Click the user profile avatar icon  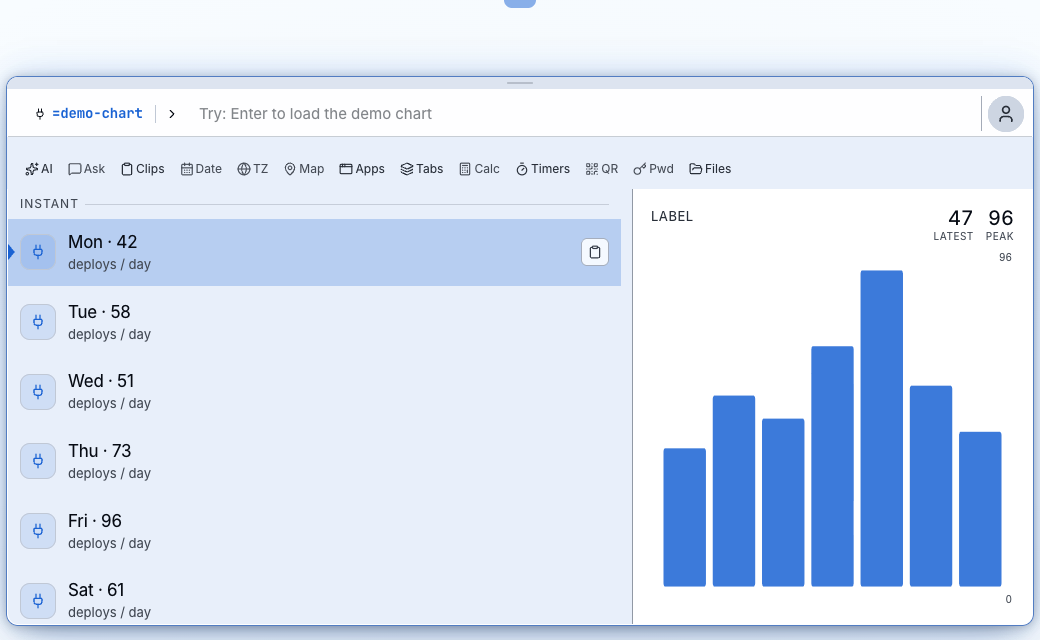pyautogui.click(x=1006, y=114)
